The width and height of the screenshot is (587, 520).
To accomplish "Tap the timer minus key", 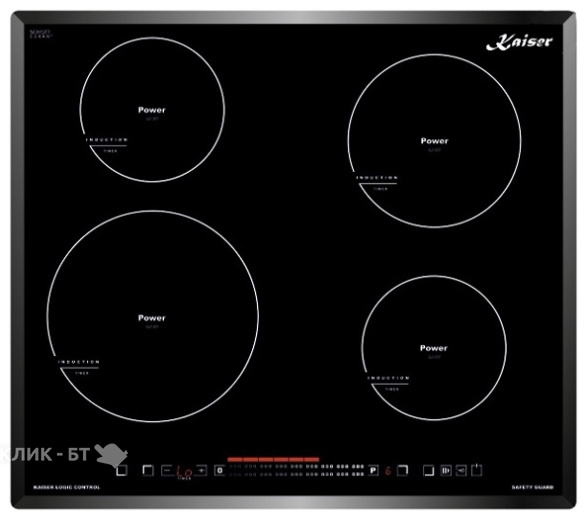I will (167, 470).
